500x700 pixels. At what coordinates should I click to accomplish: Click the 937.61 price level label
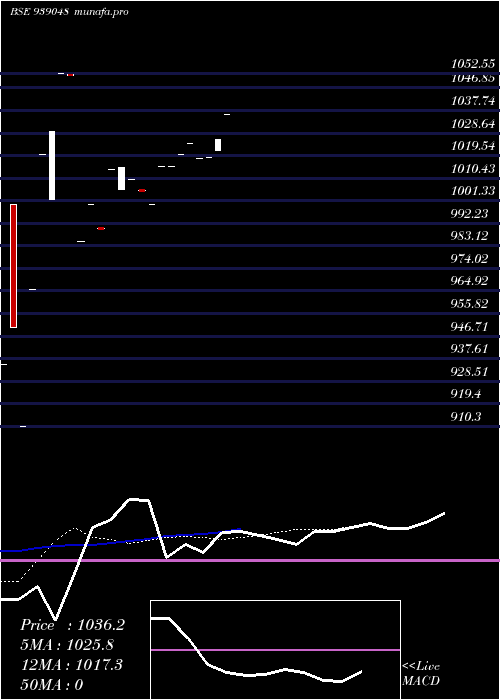(x=470, y=349)
